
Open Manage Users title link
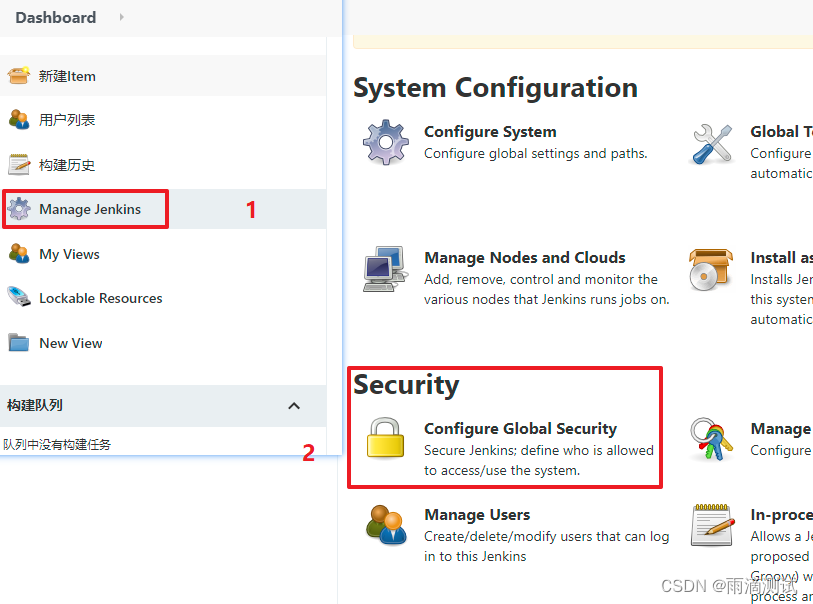[x=477, y=515]
